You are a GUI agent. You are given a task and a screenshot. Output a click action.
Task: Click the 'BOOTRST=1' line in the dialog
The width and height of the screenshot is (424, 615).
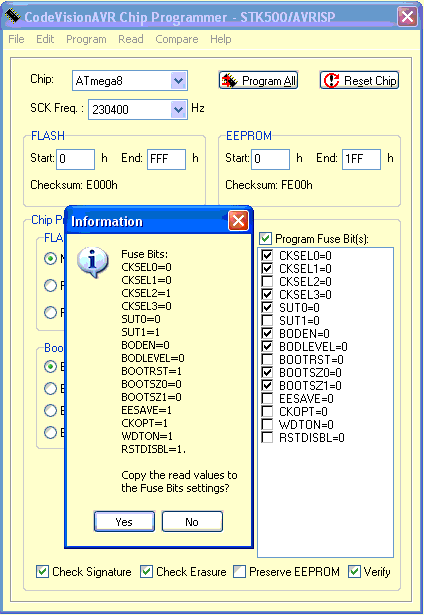point(151,371)
